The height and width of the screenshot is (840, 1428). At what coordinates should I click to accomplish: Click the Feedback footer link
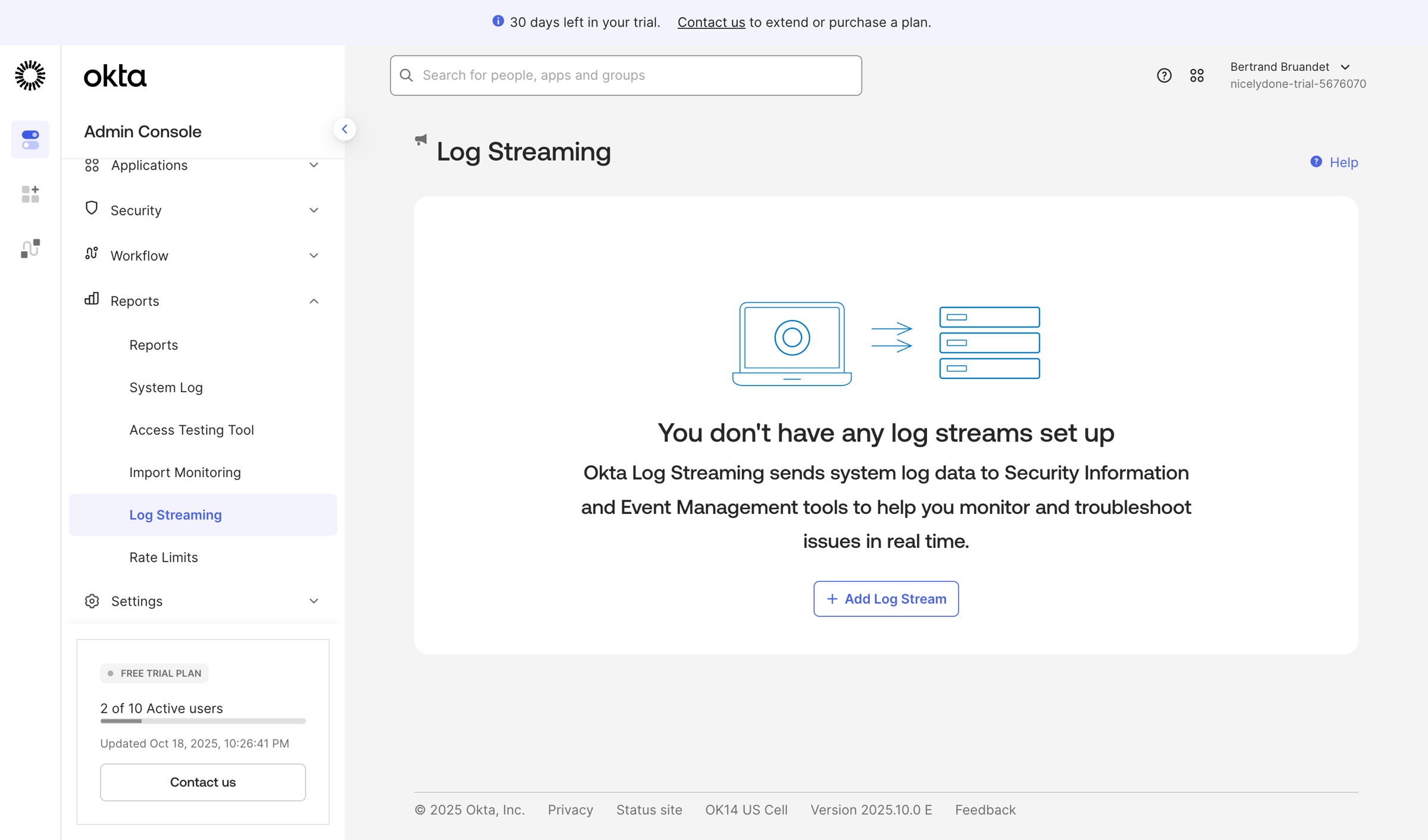[985, 810]
